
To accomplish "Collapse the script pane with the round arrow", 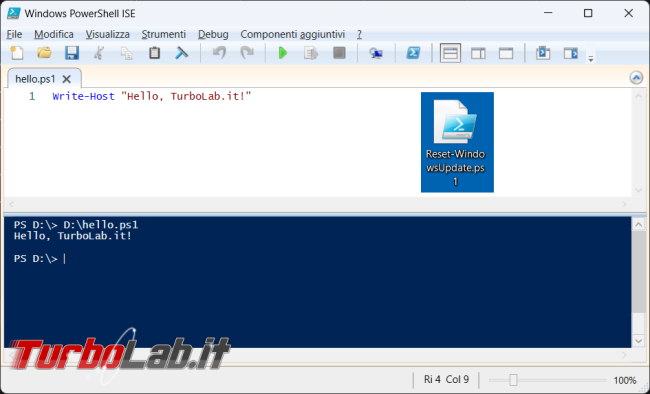I will [x=636, y=78].
